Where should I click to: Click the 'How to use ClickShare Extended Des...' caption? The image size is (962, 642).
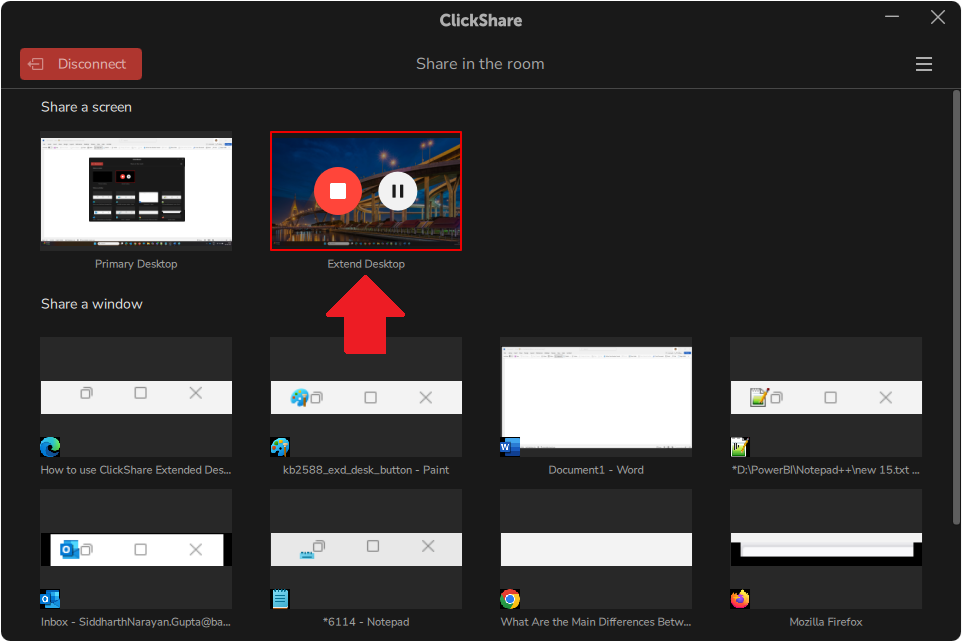tap(136, 470)
